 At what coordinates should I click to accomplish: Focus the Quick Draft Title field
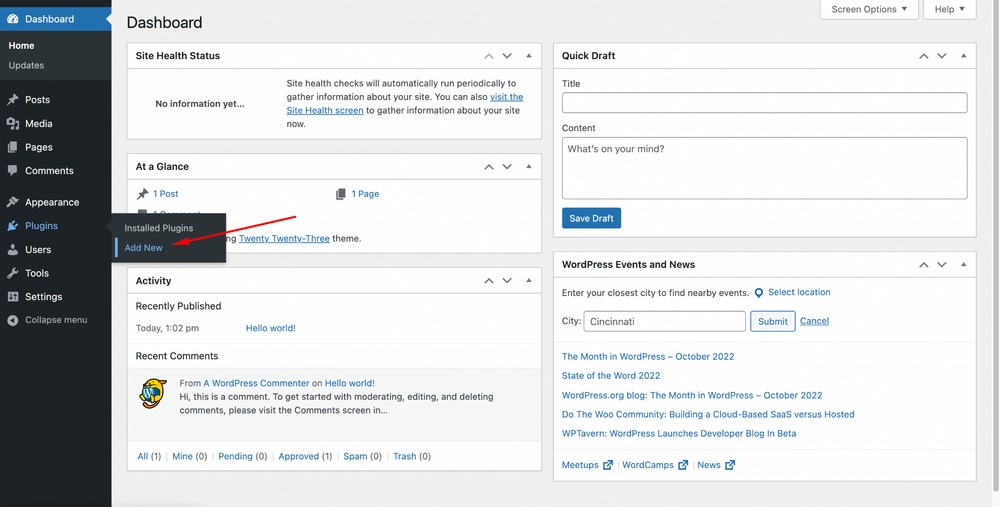pos(764,102)
